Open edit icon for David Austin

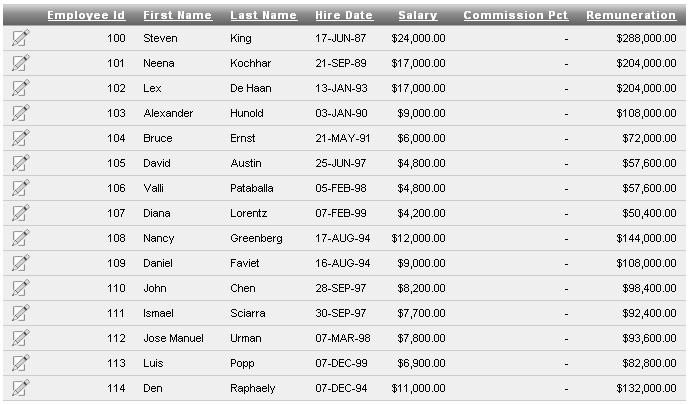(x=21, y=163)
